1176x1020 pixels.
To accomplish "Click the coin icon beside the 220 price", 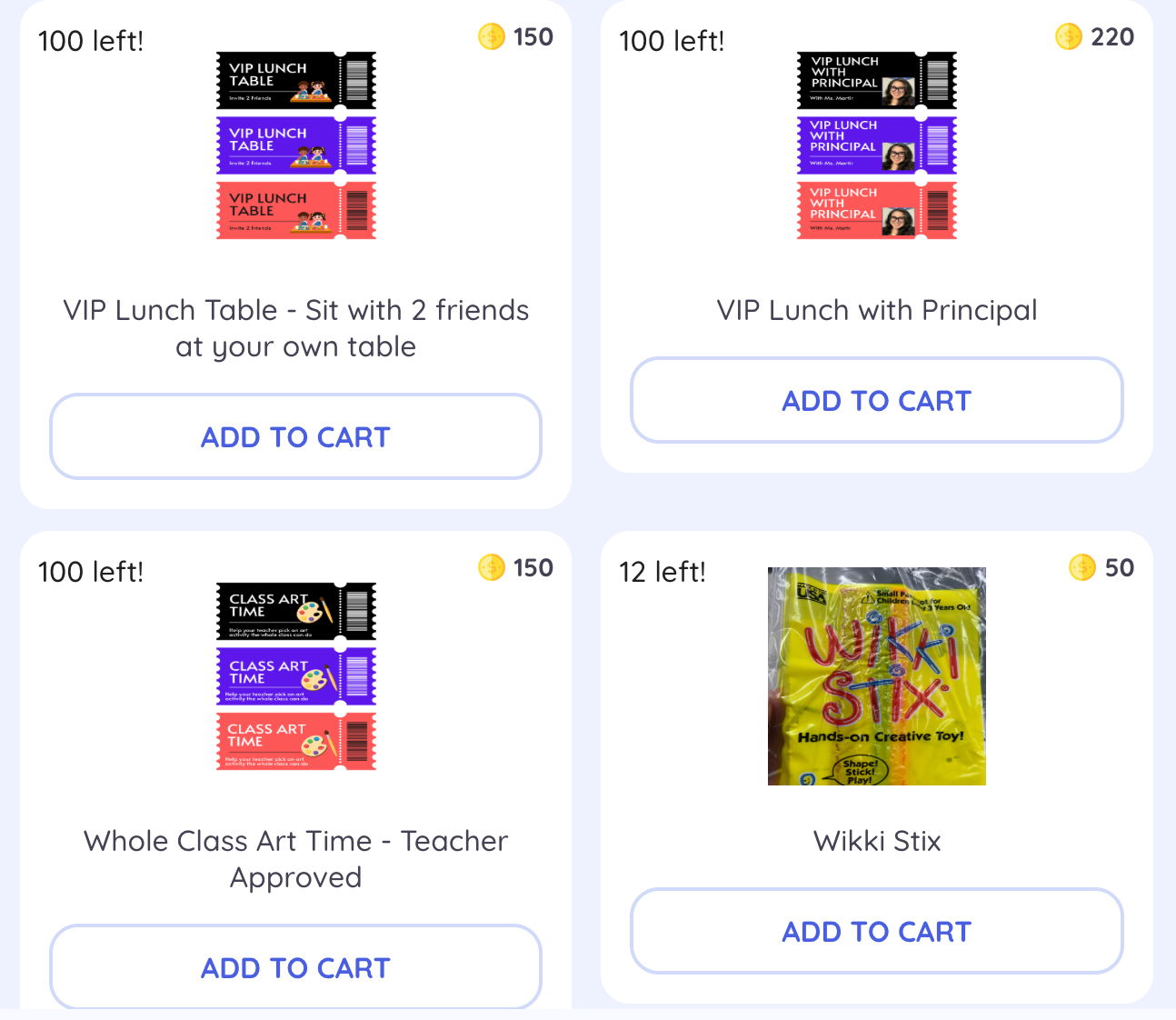I will (x=1069, y=37).
